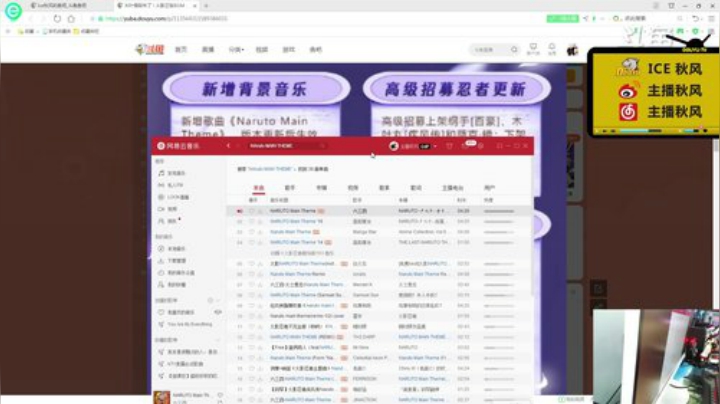Viewport: 720px width, 404px height.
Task: Add a new playlist with plus icon
Action: pos(210,300)
